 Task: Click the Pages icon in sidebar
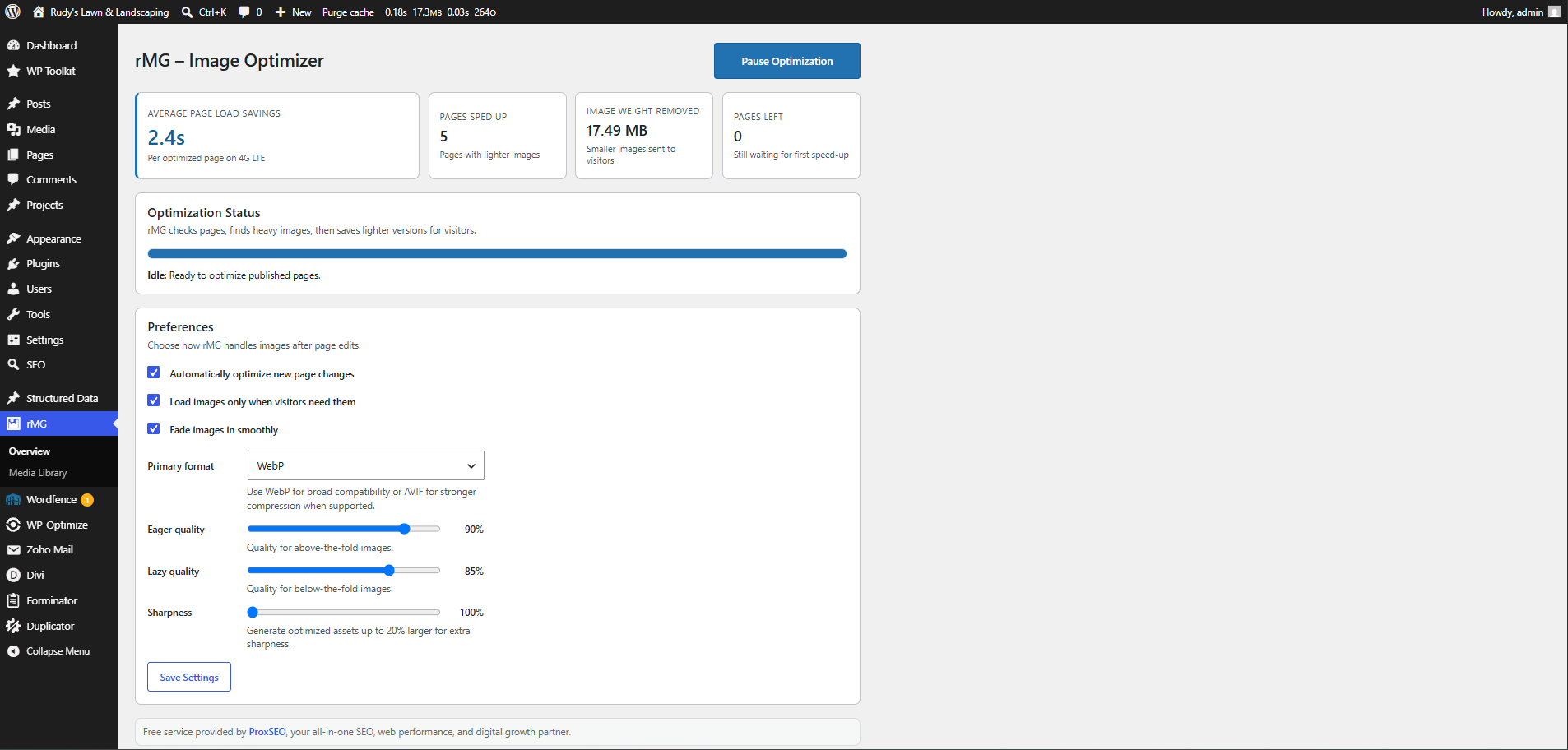point(13,155)
